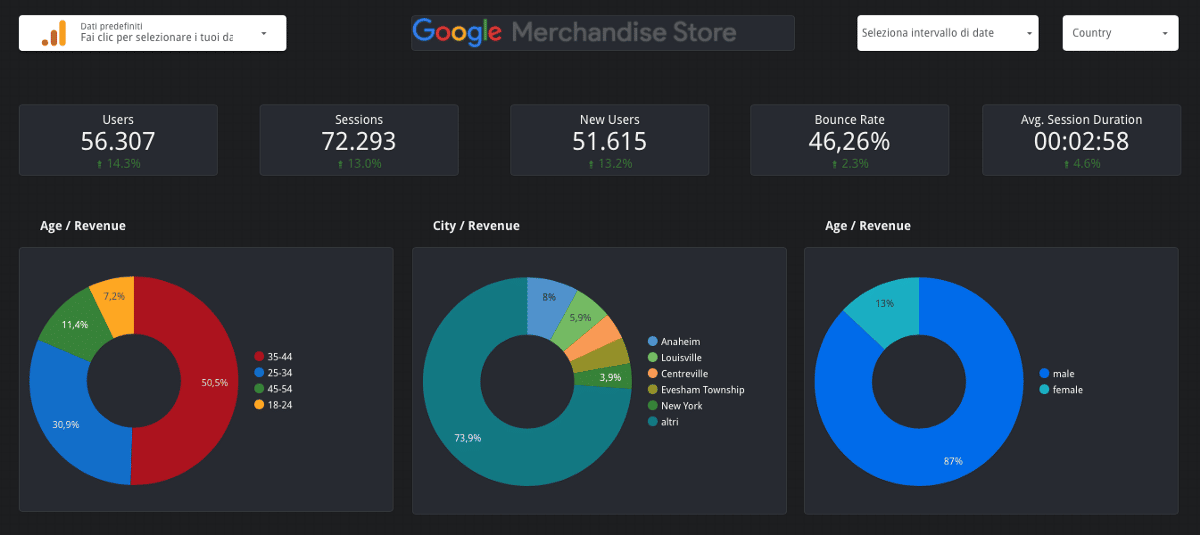Viewport: 1200px width, 535px height.
Task: Click the Centreville legend entry
Action: pos(678,374)
